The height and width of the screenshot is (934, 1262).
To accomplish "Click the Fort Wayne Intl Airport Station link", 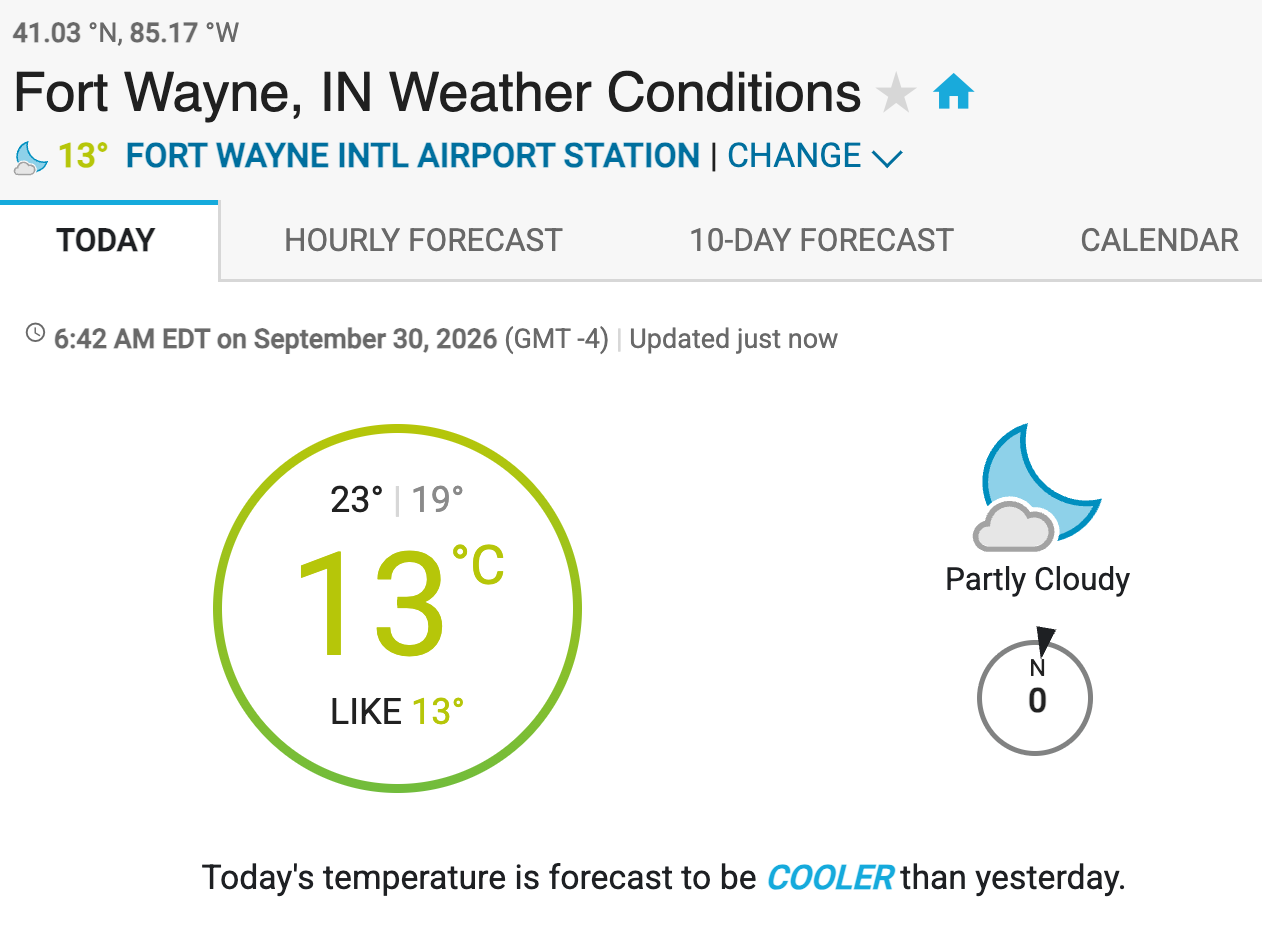I will coord(413,156).
